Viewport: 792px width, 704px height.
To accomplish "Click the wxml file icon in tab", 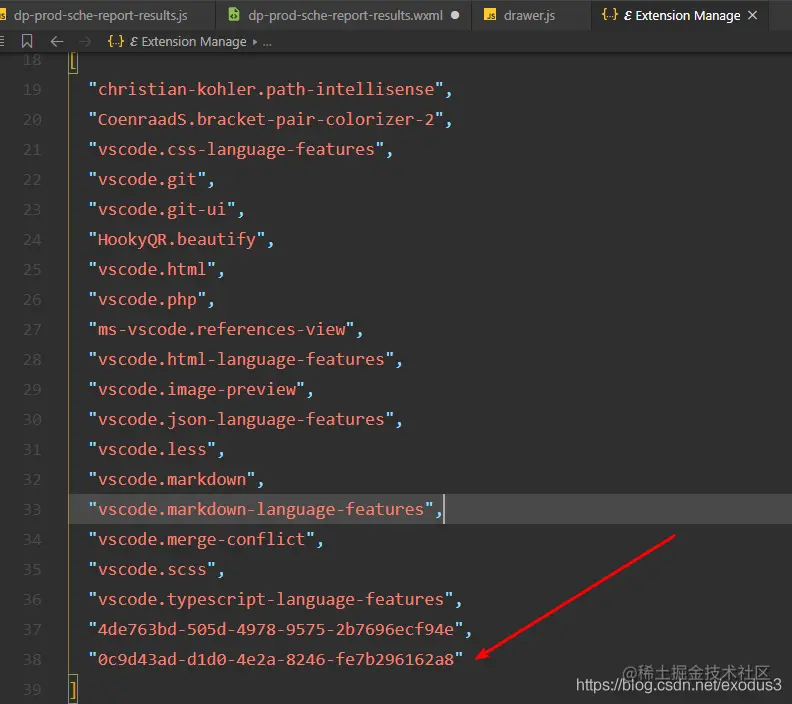I will click(234, 14).
